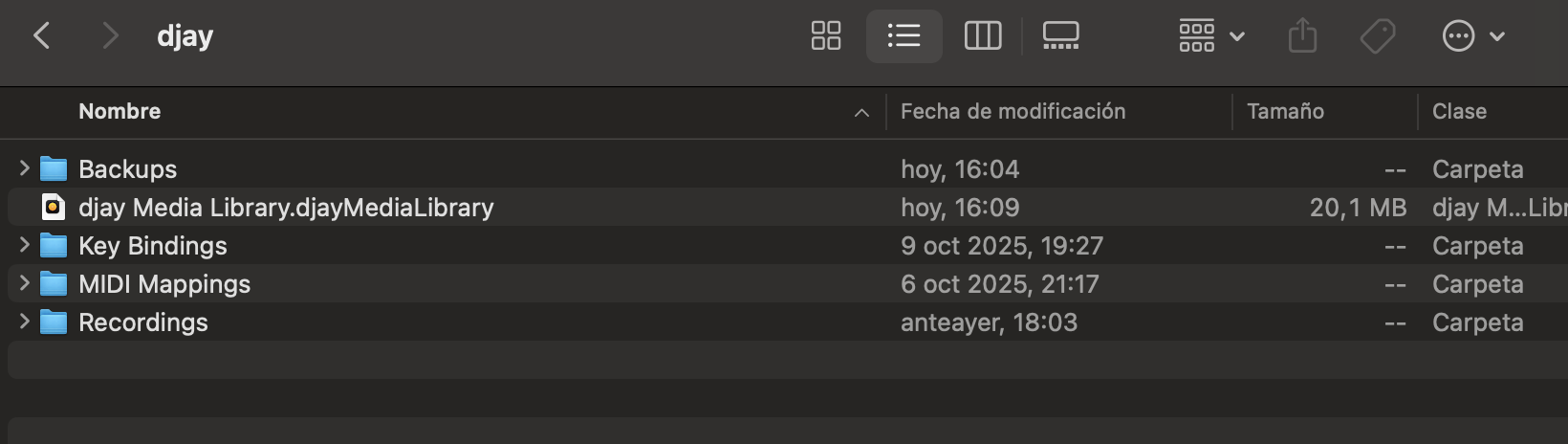The image size is (1568, 444).
Task: Sort by Fecha de modificación column
Action: coord(1013,112)
